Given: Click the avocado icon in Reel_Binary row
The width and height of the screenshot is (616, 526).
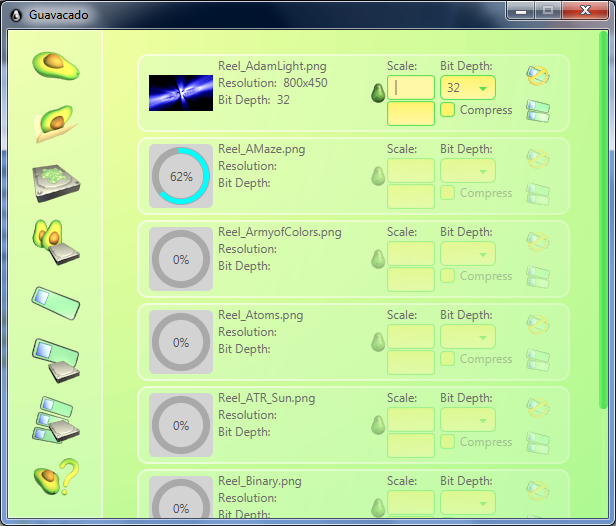Looking at the screenshot, I should click(378, 508).
